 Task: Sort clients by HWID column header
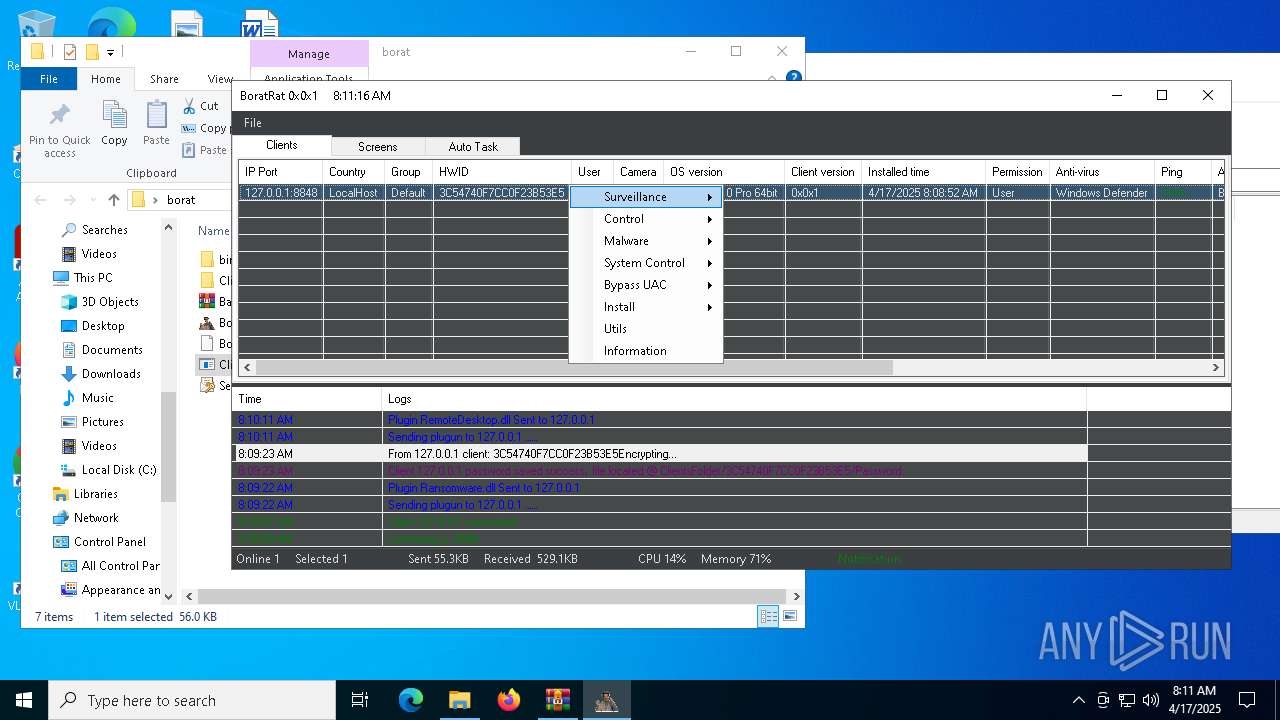[x=502, y=172]
